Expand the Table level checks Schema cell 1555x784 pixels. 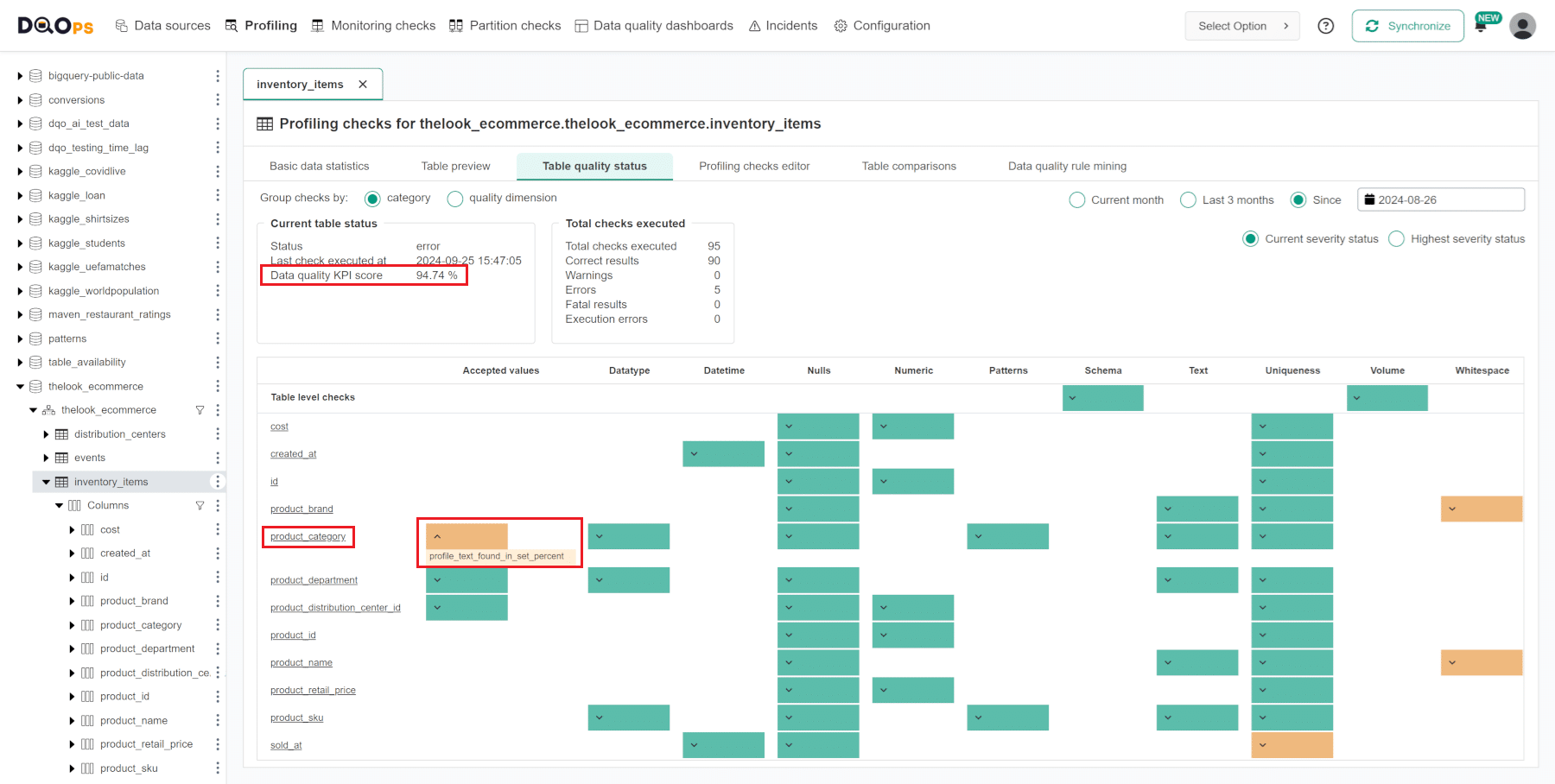tap(1072, 398)
